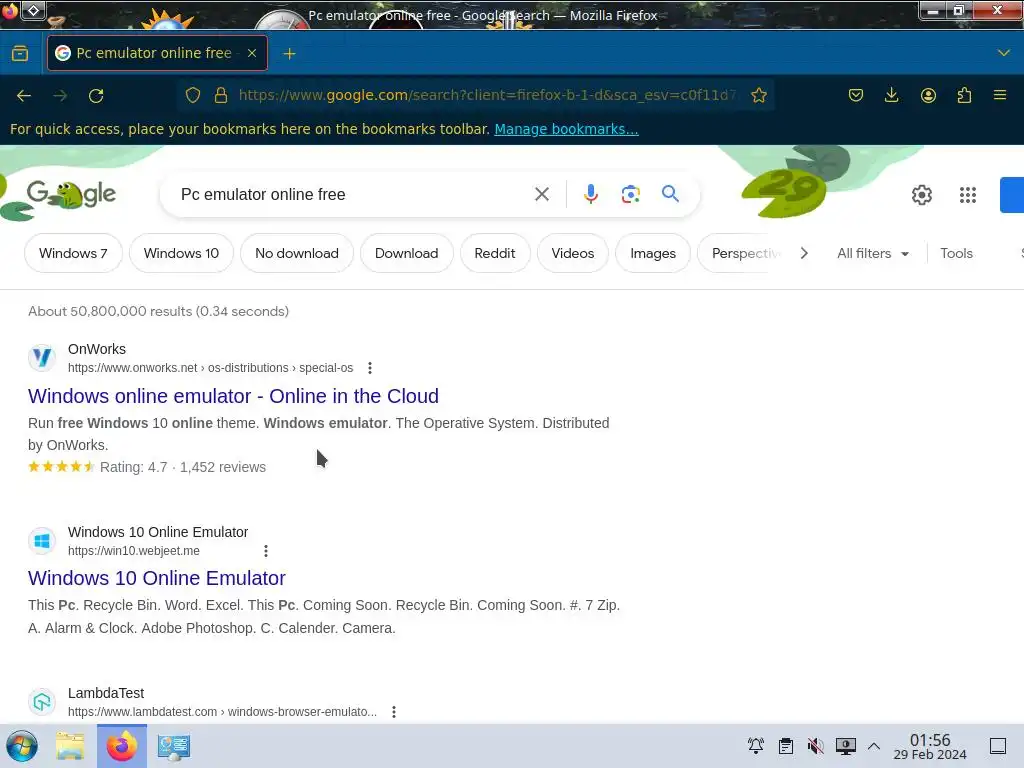Image resolution: width=1024 pixels, height=768 pixels.
Task: Open notifications bell in system tray
Action: (x=756, y=746)
